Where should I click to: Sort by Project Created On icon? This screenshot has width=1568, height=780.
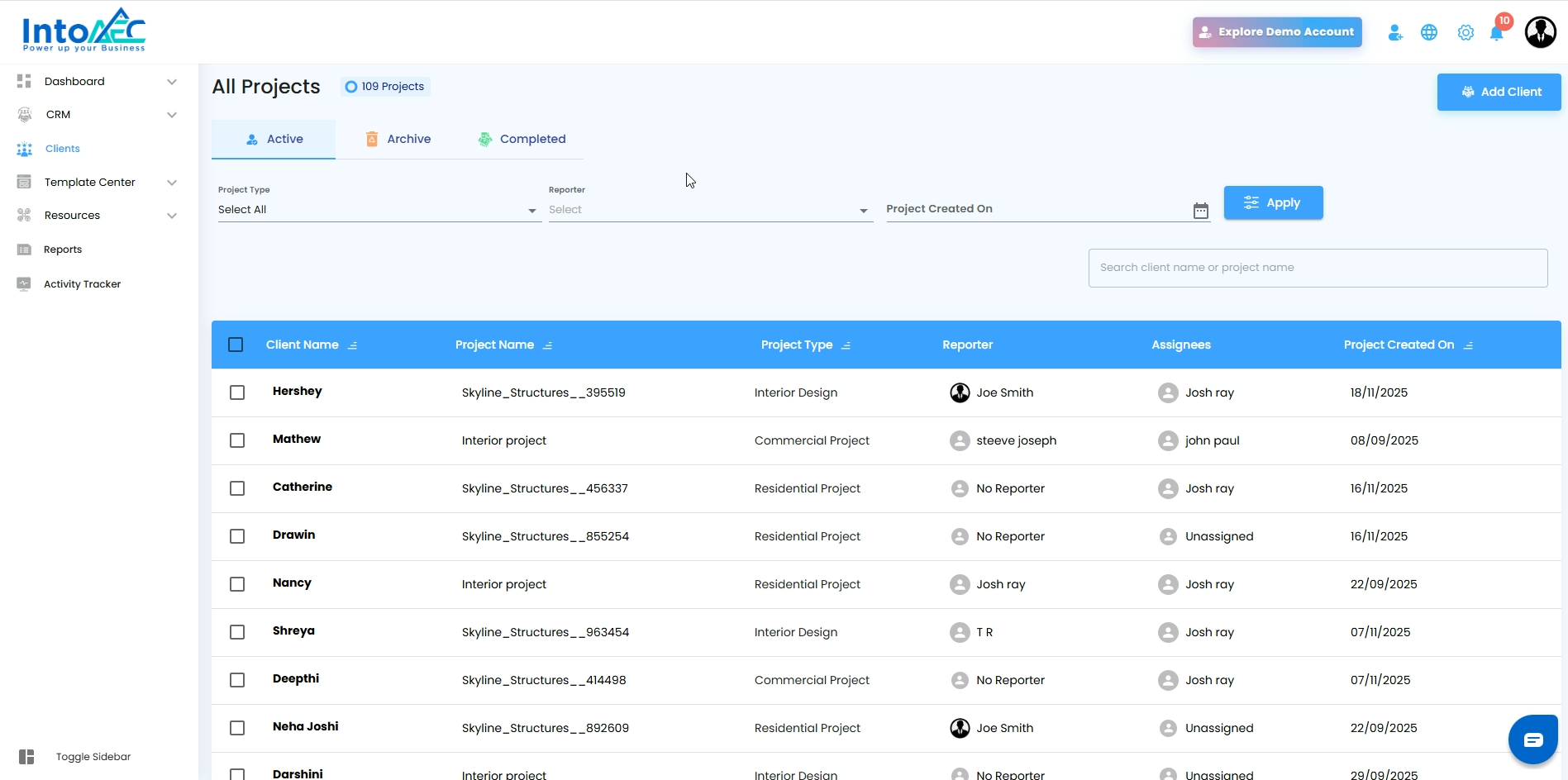coord(1468,345)
